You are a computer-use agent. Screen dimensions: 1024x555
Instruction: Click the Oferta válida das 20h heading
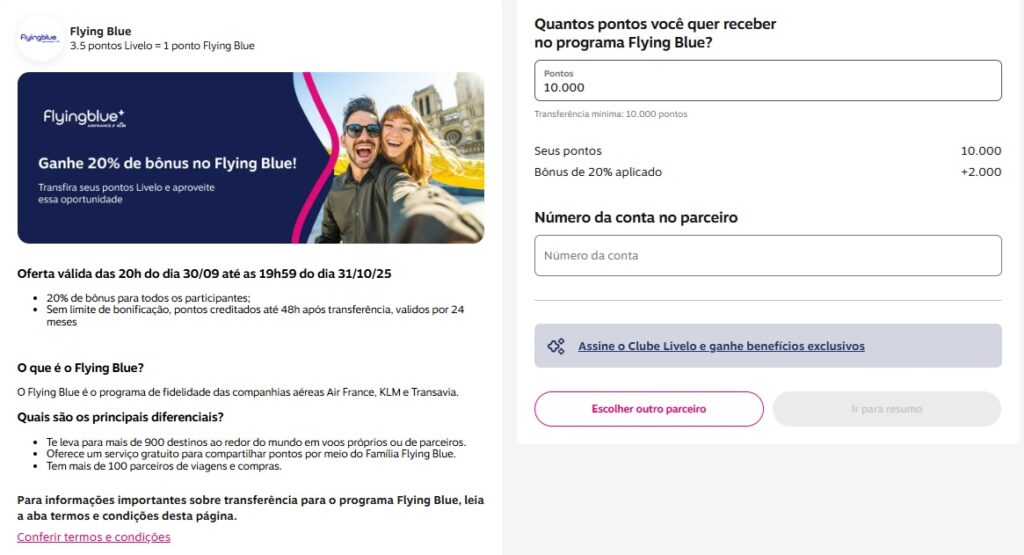pyautogui.click(x=204, y=274)
